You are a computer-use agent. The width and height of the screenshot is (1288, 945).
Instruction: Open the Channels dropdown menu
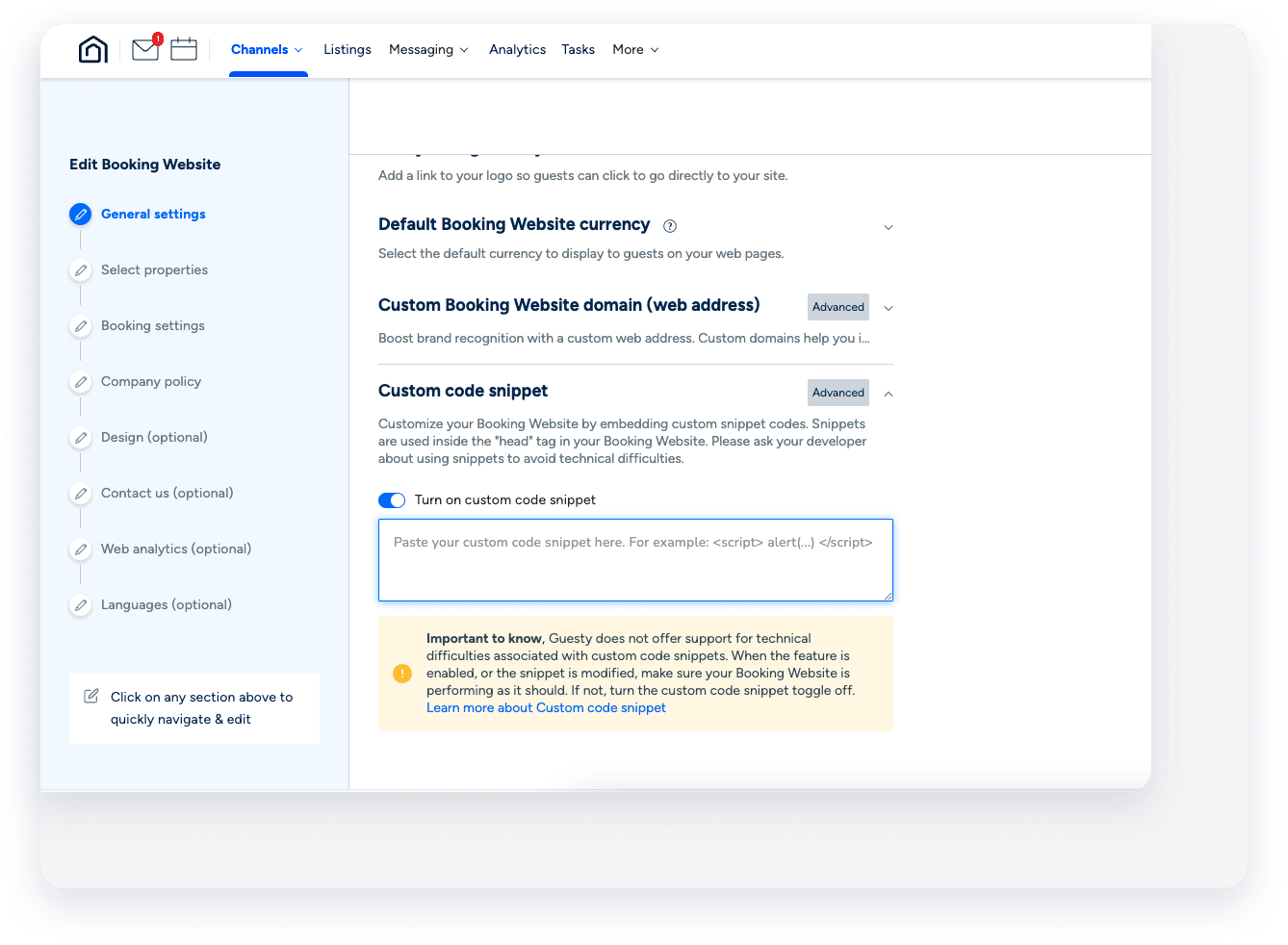coord(267,50)
